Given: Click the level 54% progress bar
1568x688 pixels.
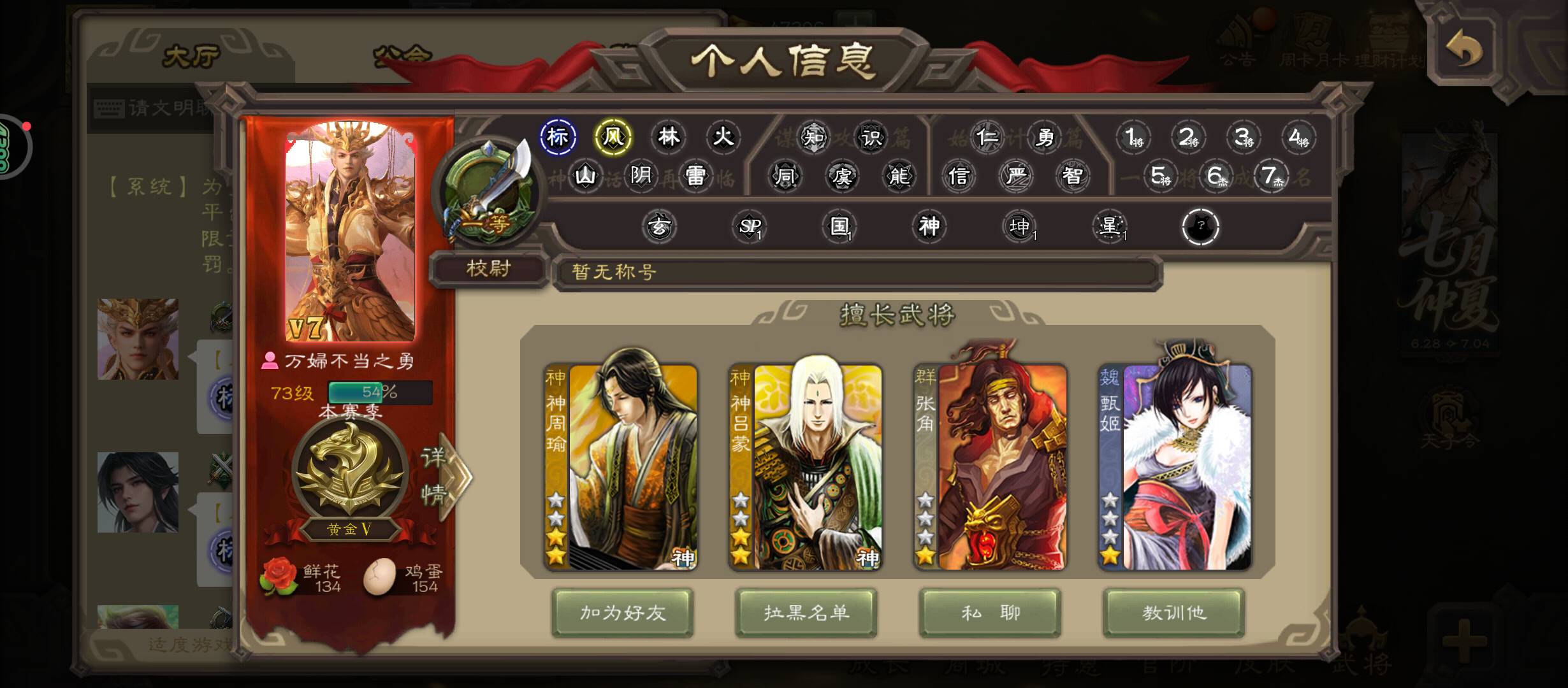Looking at the screenshot, I should [x=381, y=392].
